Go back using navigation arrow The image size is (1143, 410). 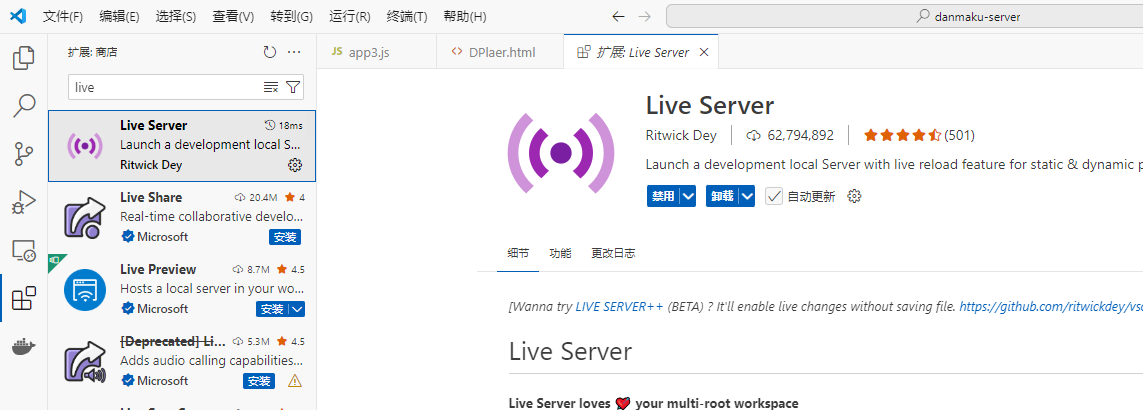[x=618, y=16]
